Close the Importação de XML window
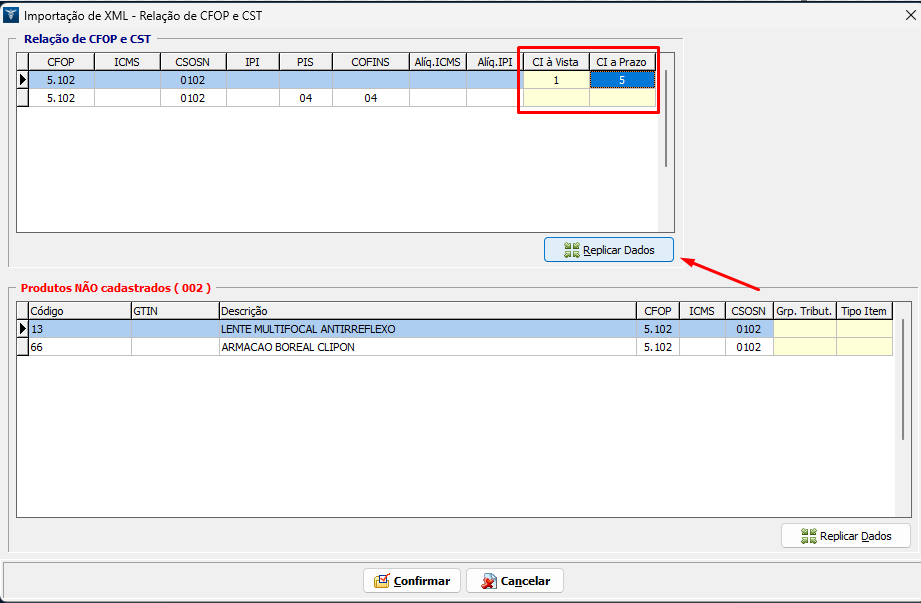 [907, 15]
